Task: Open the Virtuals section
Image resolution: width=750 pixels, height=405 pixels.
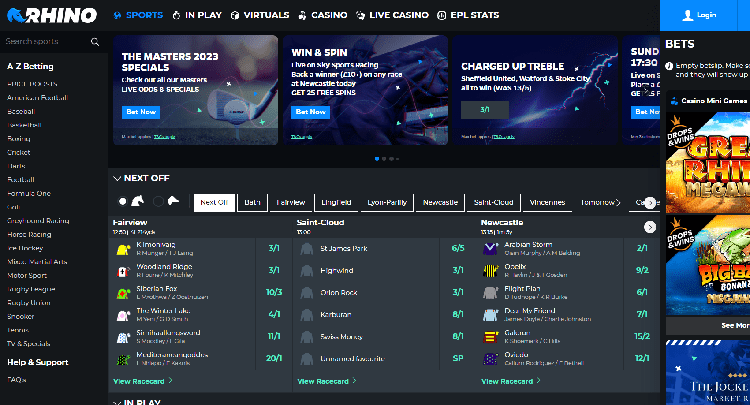Action: 260,16
